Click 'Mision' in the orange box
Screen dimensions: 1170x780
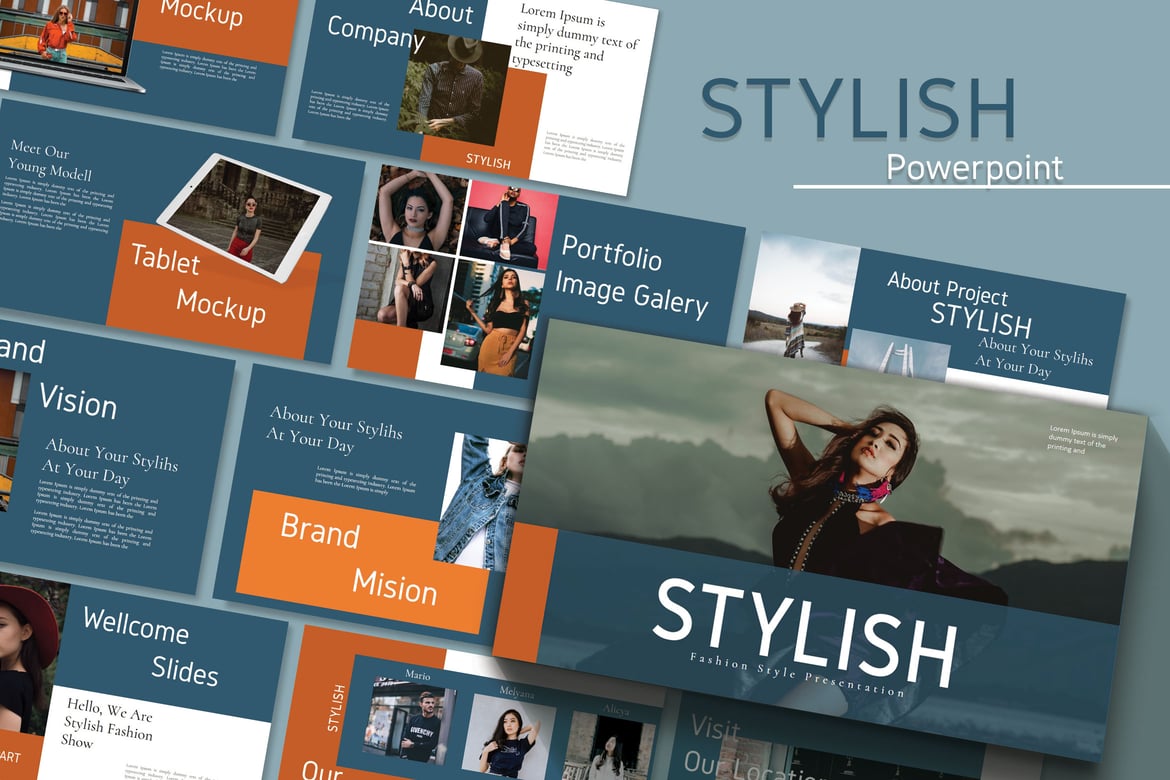pos(395,587)
